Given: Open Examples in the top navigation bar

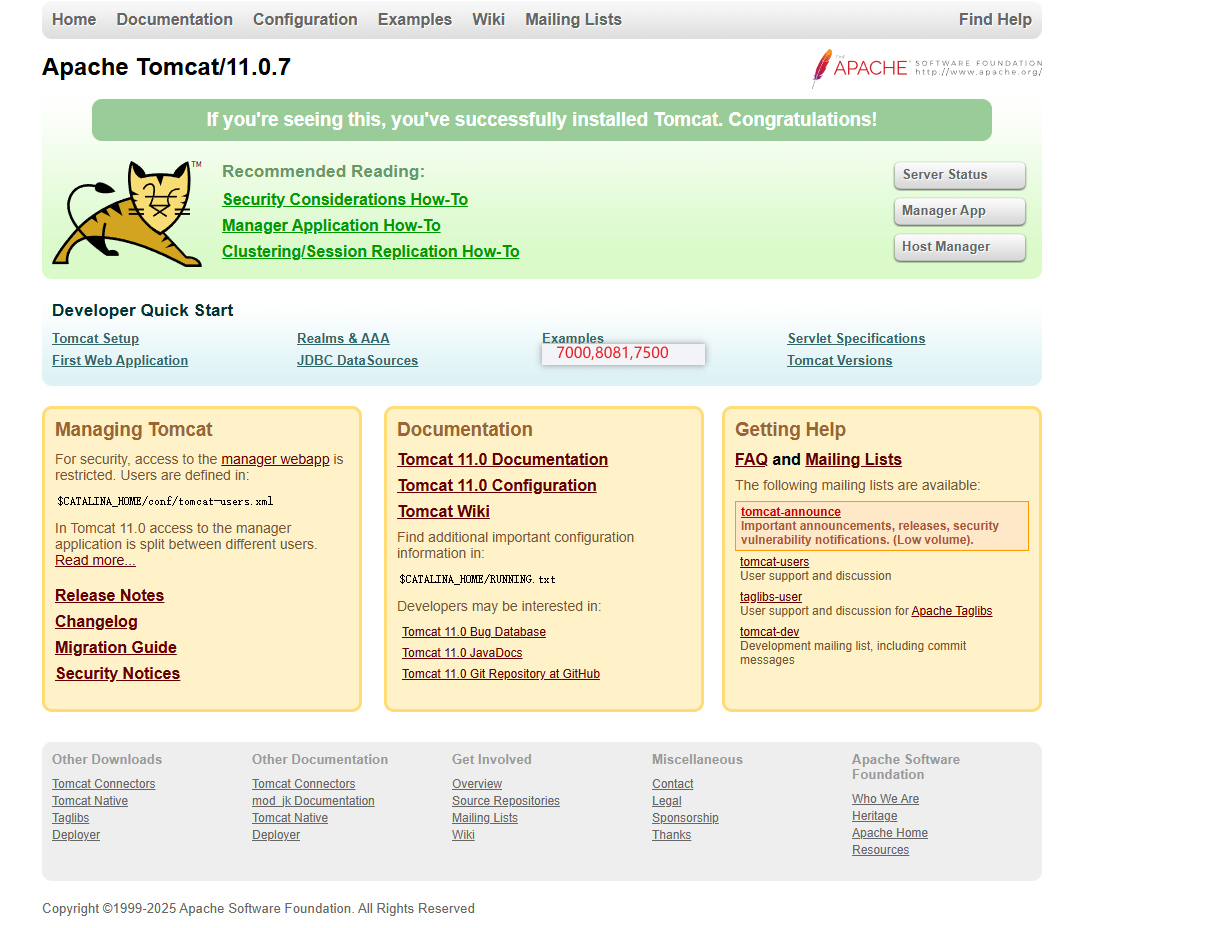Looking at the screenshot, I should [415, 19].
